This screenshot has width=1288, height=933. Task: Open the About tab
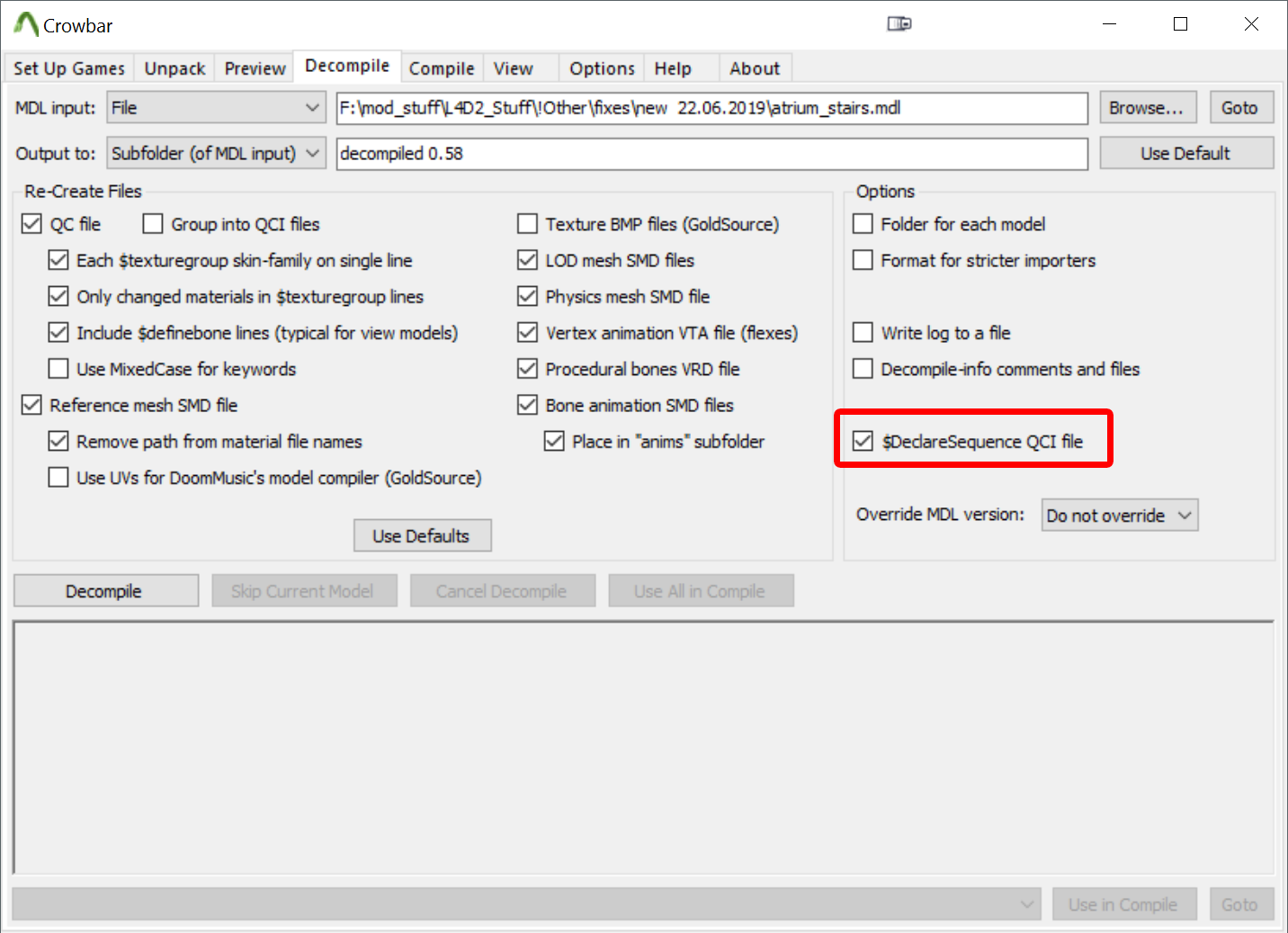pyautogui.click(x=755, y=68)
